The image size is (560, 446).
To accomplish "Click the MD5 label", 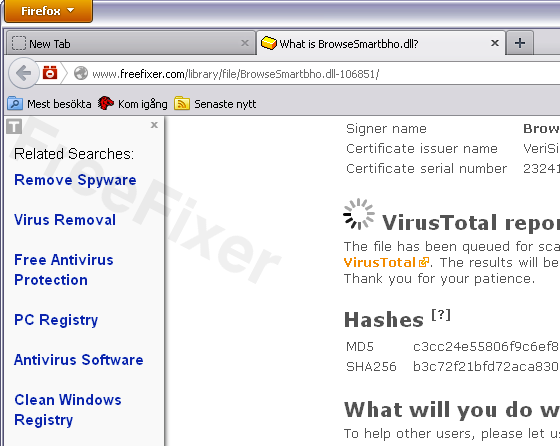I will pyautogui.click(x=360, y=347).
